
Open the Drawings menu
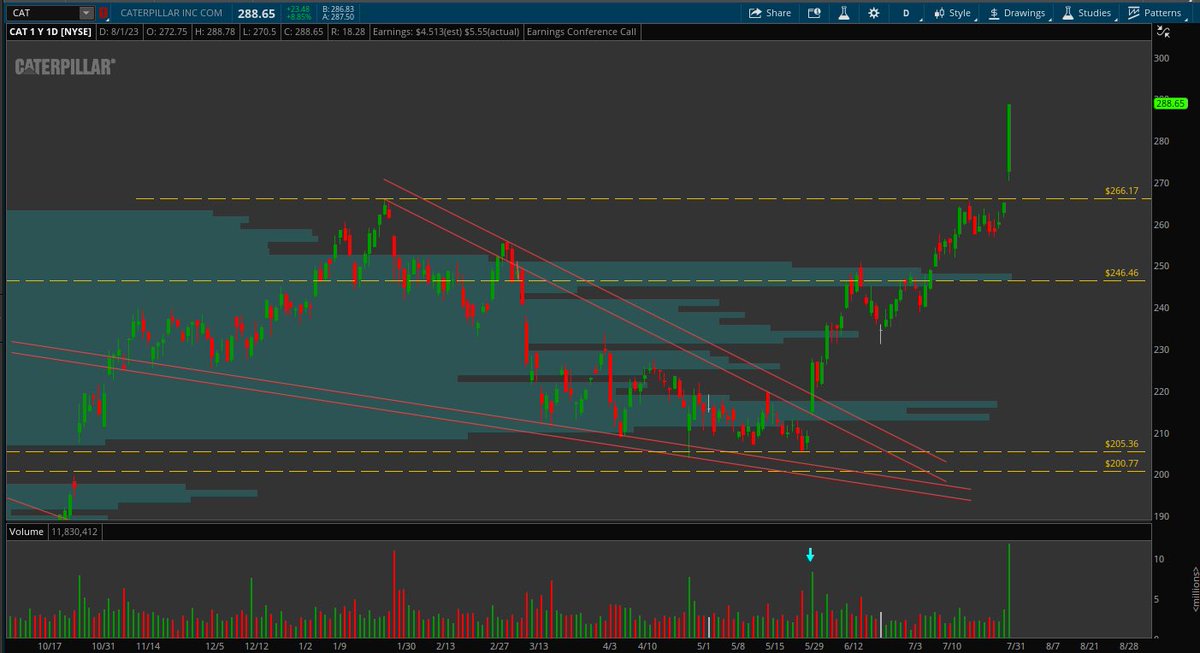[1016, 13]
